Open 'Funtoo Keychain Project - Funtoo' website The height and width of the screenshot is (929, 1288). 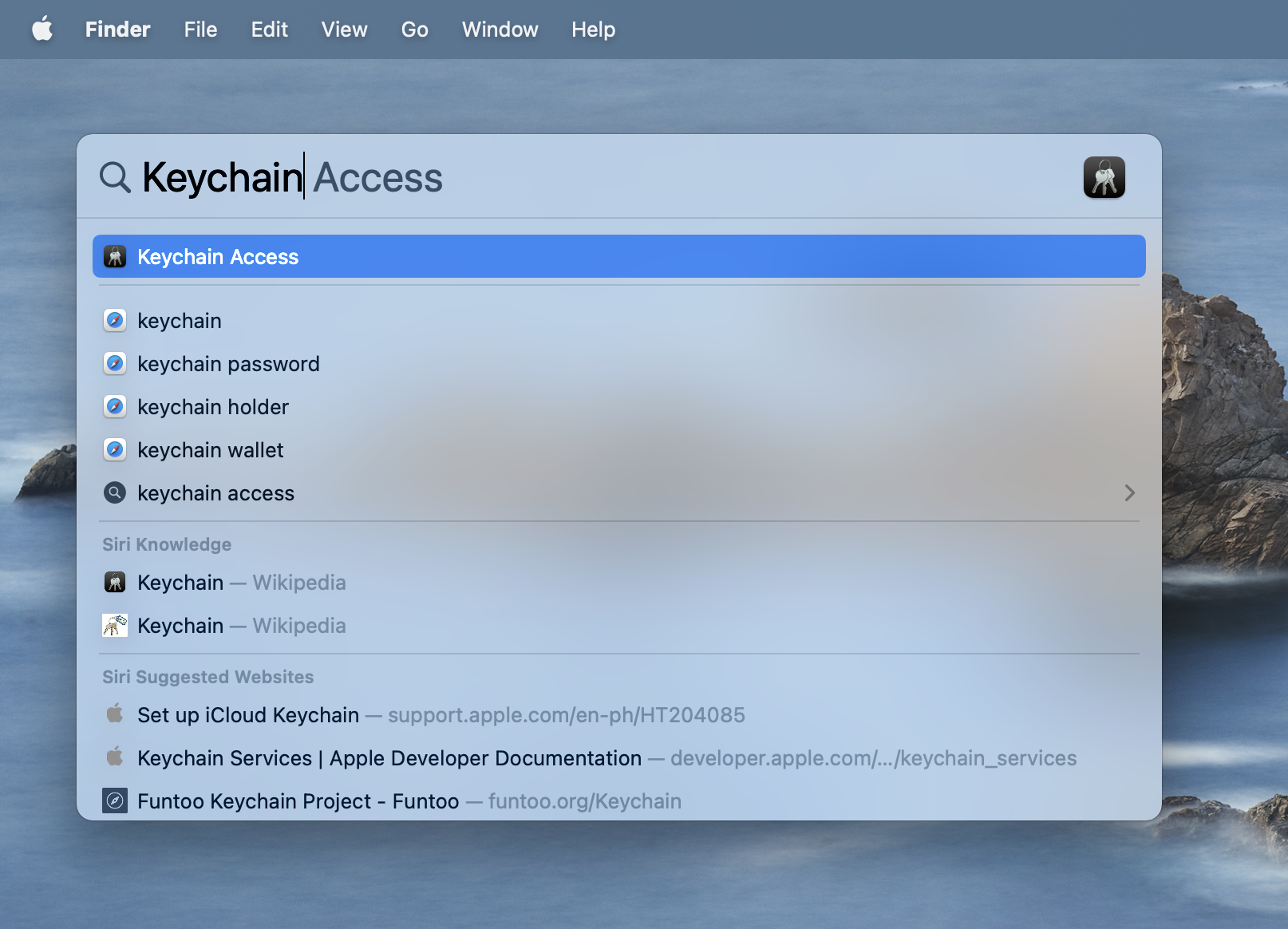[x=619, y=801]
